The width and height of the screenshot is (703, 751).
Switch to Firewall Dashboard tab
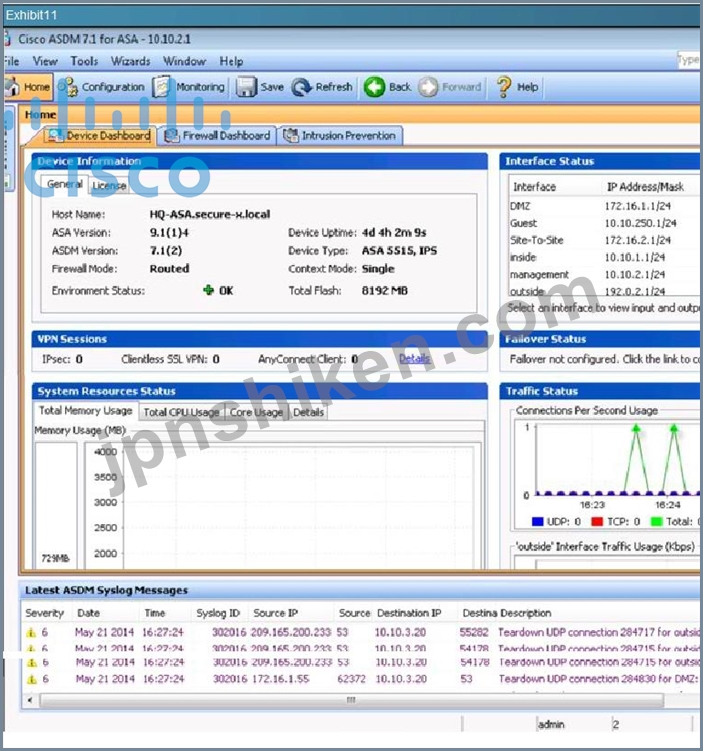tap(217, 136)
